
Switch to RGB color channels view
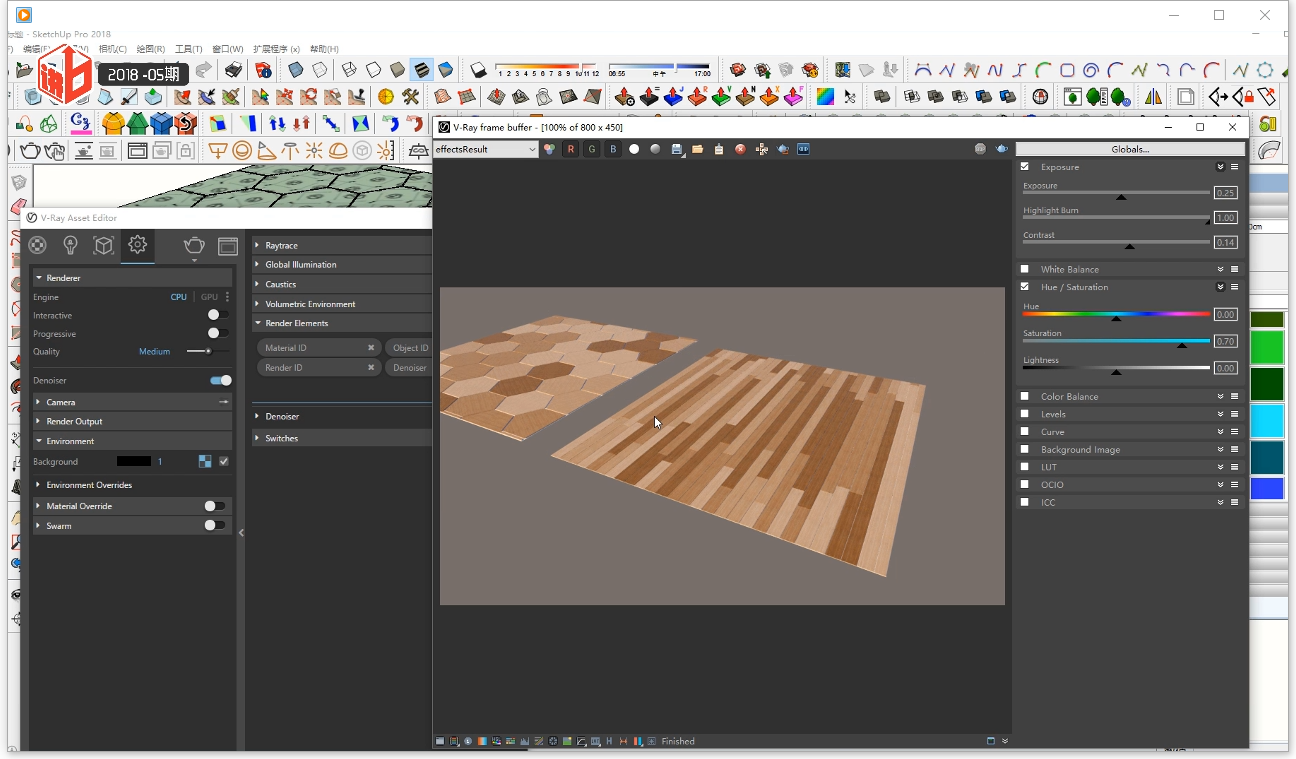click(549, 149)
